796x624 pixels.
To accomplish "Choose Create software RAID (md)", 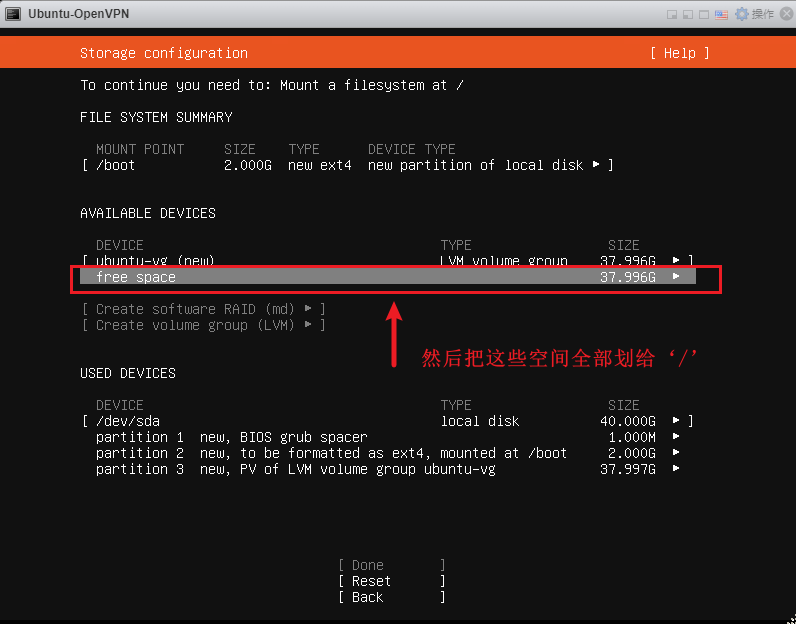I will (x=204, y=309).
